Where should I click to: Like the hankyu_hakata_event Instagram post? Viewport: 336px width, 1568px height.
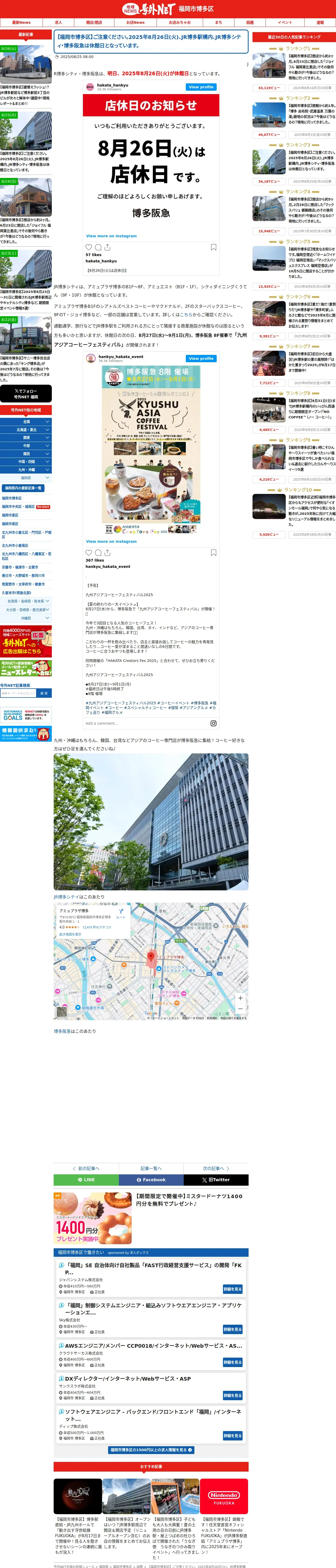(x=88, y=553)
